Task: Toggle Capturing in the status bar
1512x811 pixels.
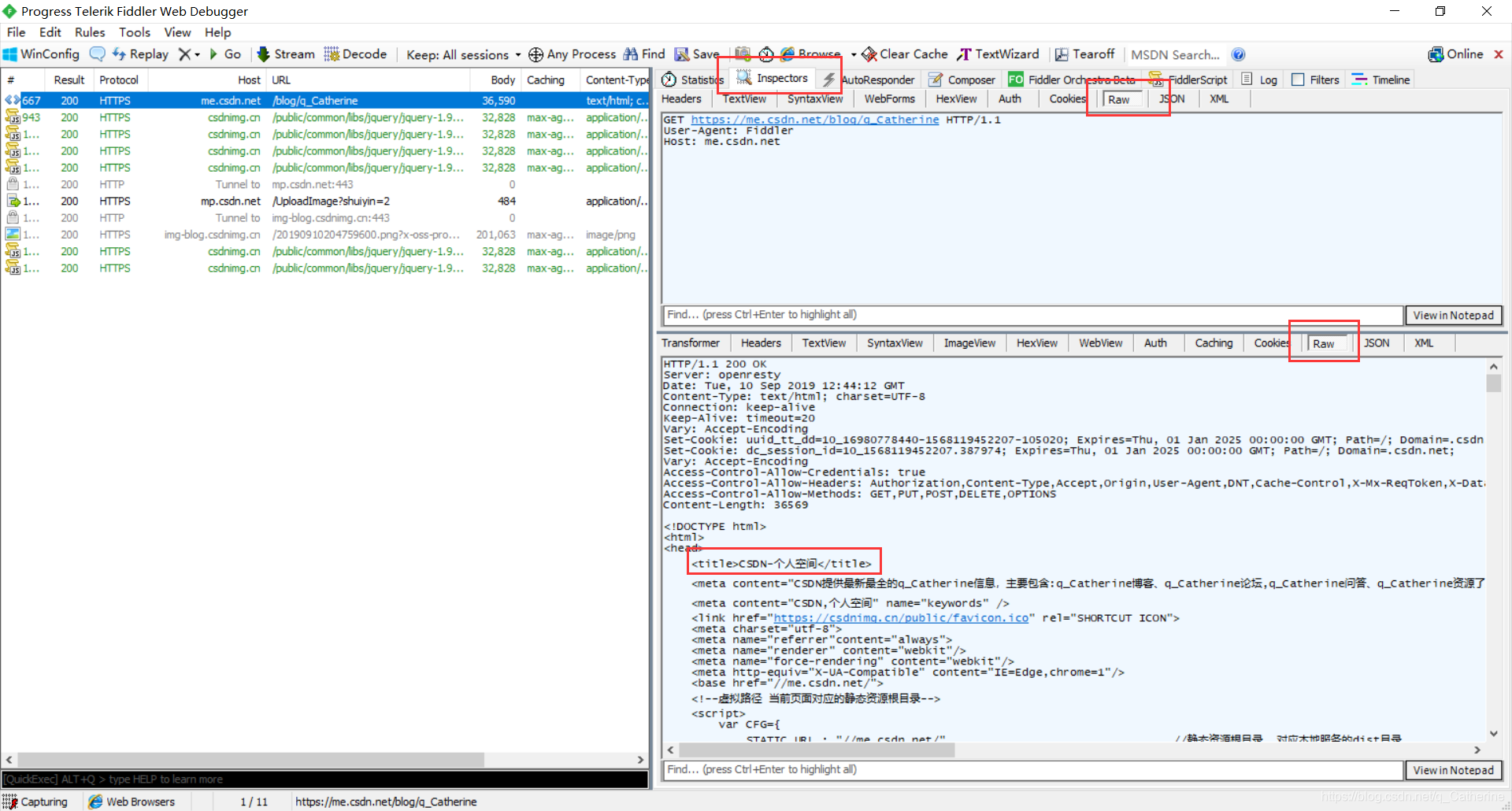Action: click(35, 802)
